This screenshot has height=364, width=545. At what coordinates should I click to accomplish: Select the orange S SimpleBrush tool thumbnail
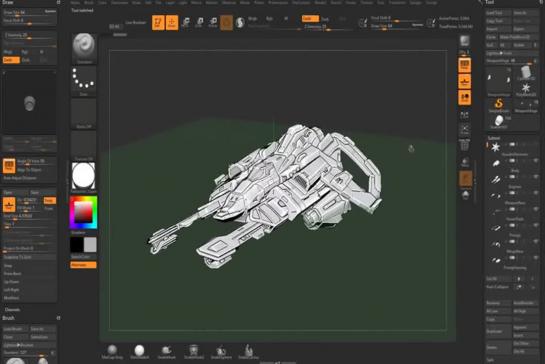point(499,105)
